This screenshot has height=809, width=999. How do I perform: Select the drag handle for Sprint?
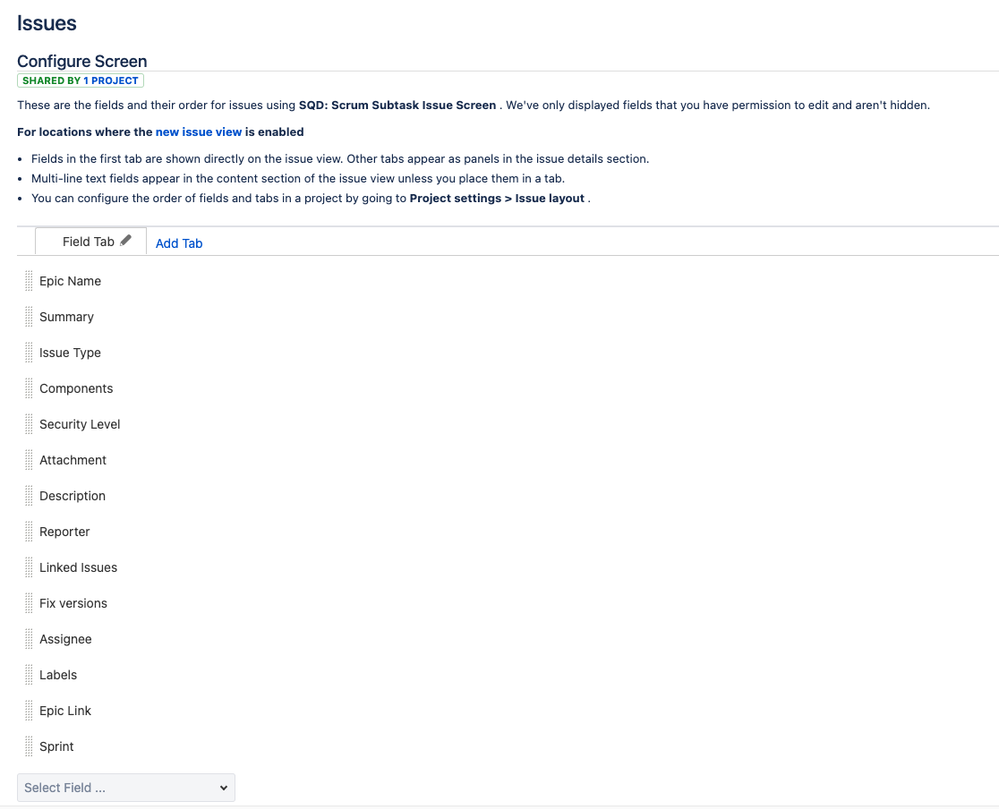27,746
